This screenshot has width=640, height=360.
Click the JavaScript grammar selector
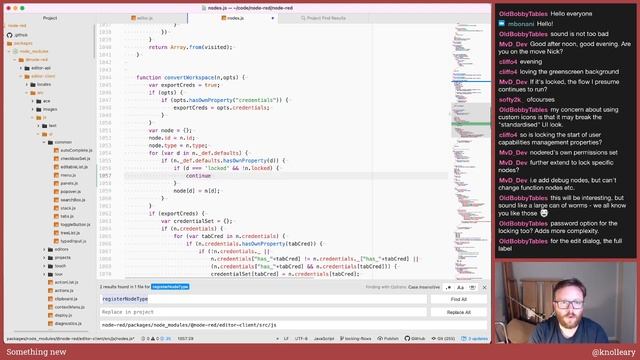click(323, 338)
